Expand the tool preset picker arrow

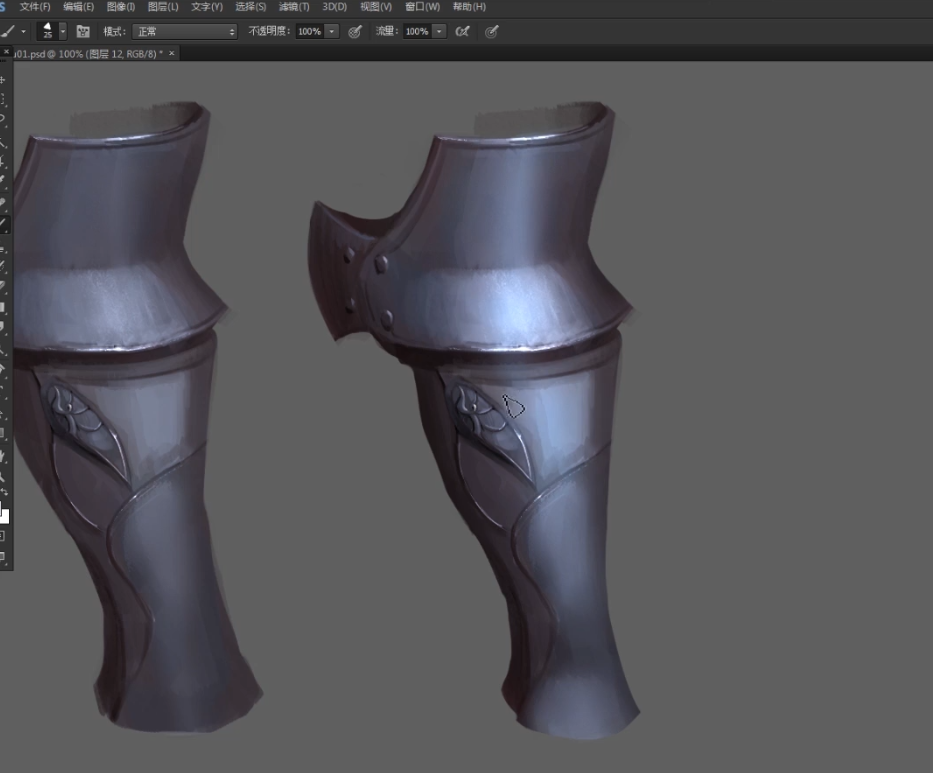click(23, 32)
